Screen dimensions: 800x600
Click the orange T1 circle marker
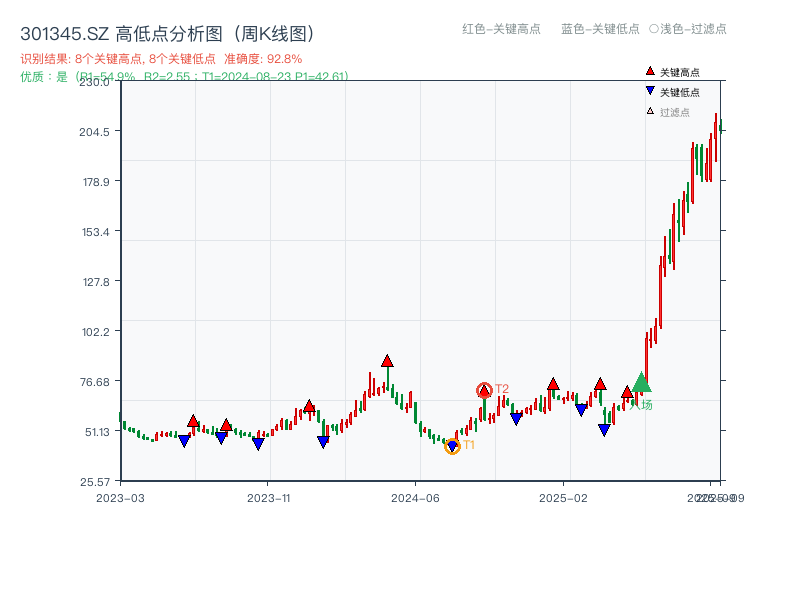[x=452, y=446]
